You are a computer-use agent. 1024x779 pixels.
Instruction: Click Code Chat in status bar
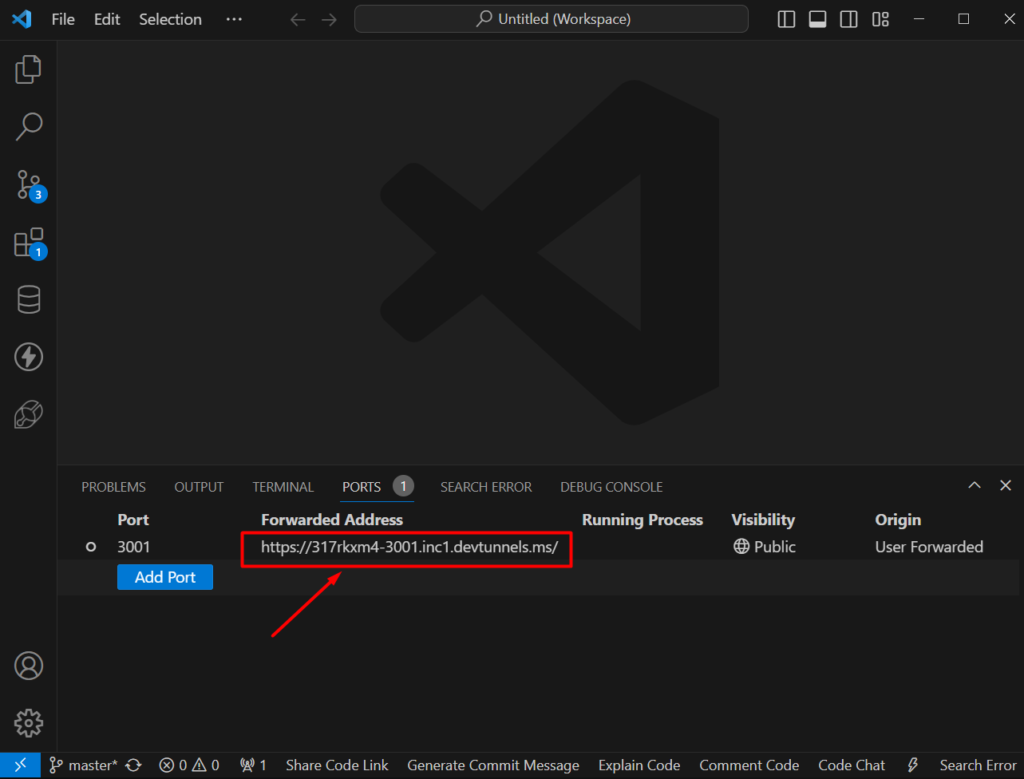point(852,765)
